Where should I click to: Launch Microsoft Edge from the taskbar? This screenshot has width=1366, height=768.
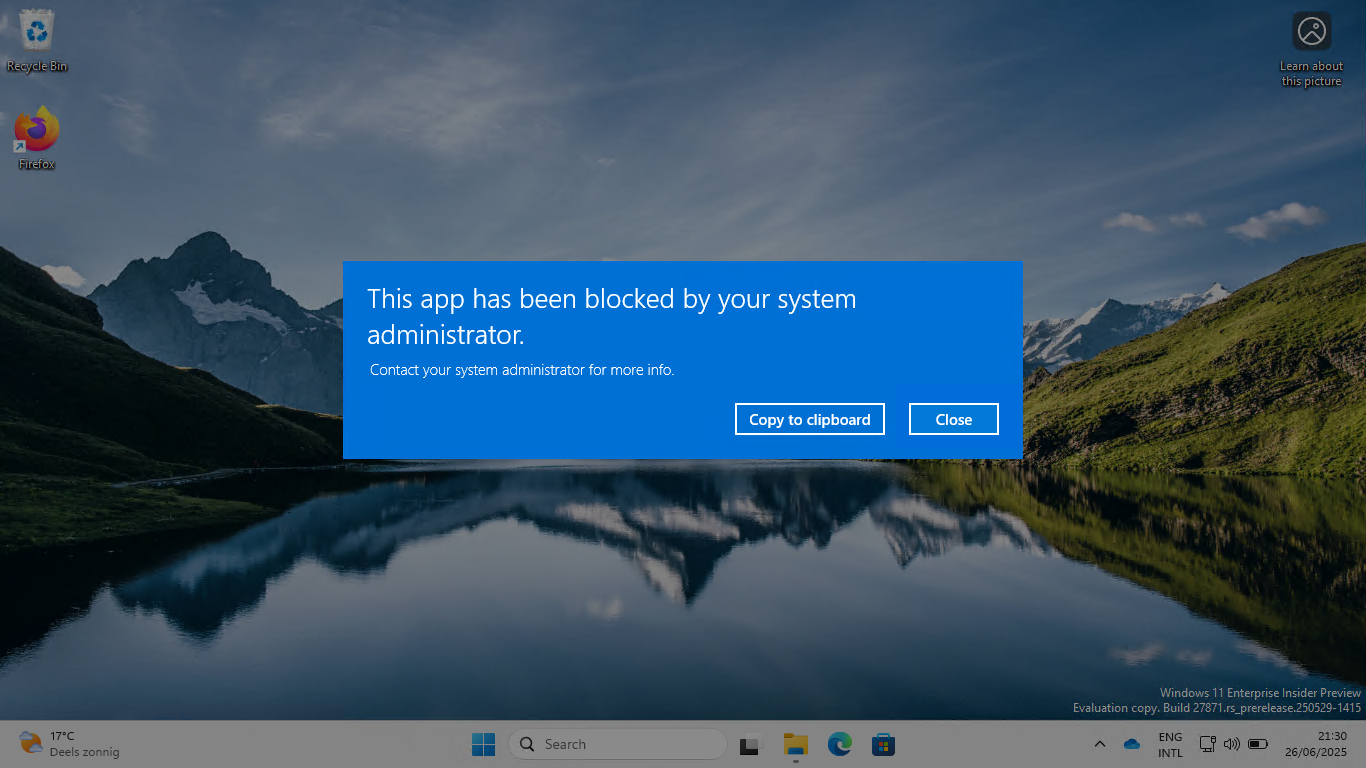(x=839, y=744)
